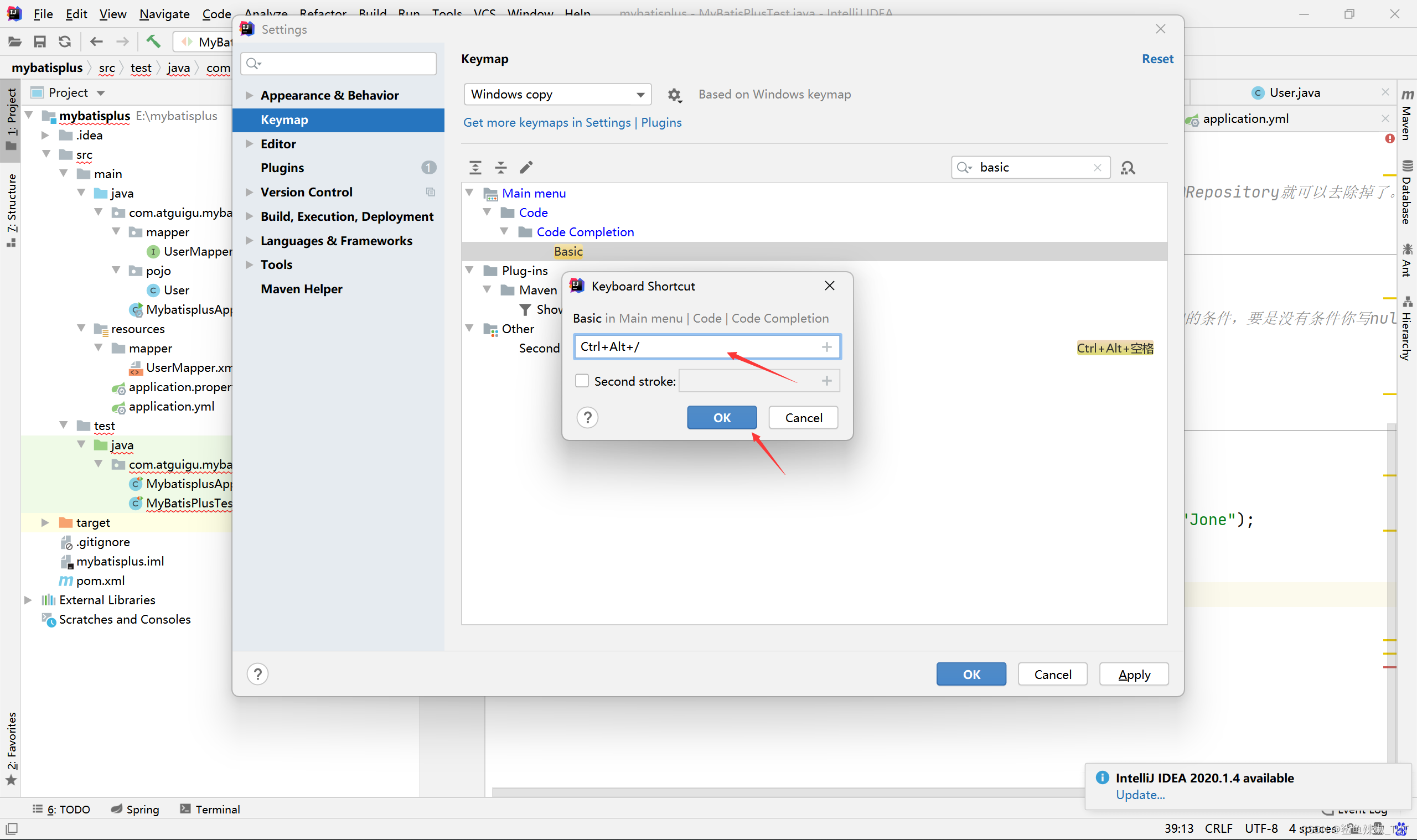The height and width of the screenshot is (840, 1417).
Task: Click the Settings search field
Action: [339, 64]
